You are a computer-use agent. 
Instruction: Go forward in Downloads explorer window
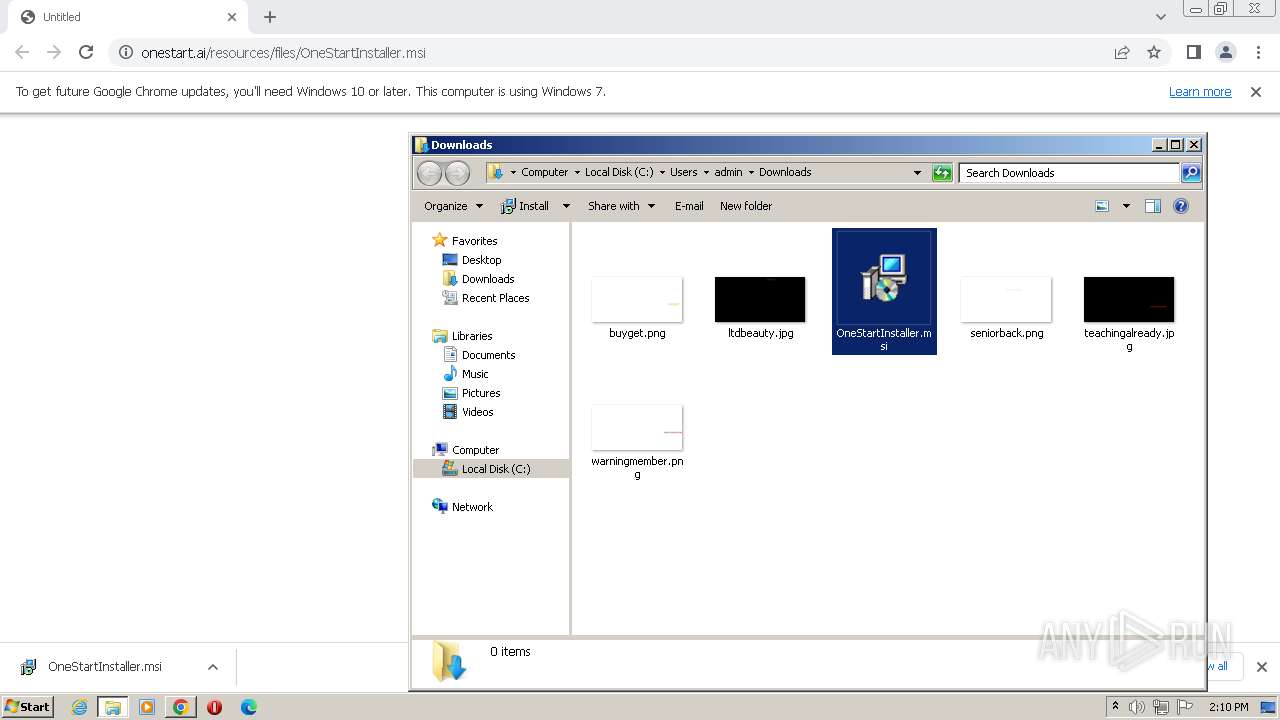pyautogui.click(x=457, y=173)
